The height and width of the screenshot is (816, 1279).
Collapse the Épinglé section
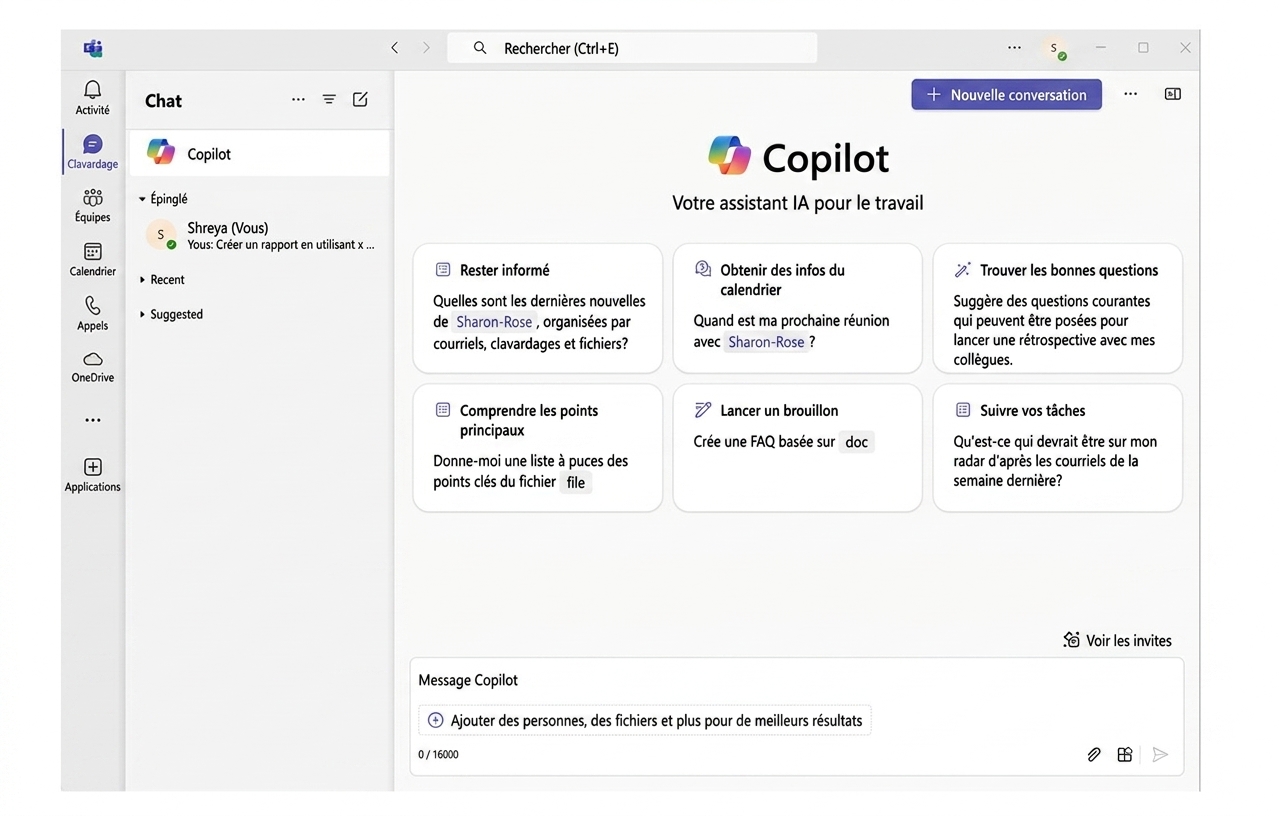click(142, 199)
